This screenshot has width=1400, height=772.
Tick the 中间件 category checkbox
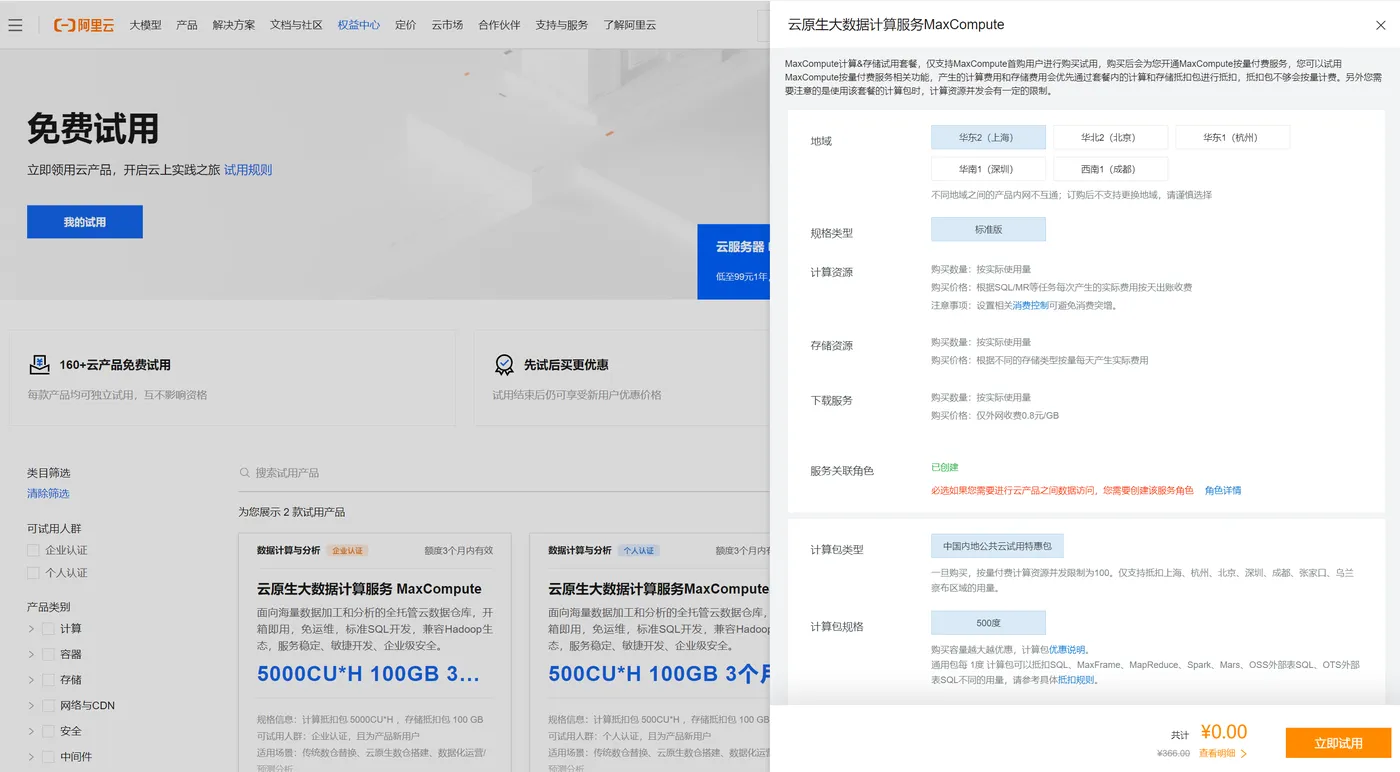48,757
